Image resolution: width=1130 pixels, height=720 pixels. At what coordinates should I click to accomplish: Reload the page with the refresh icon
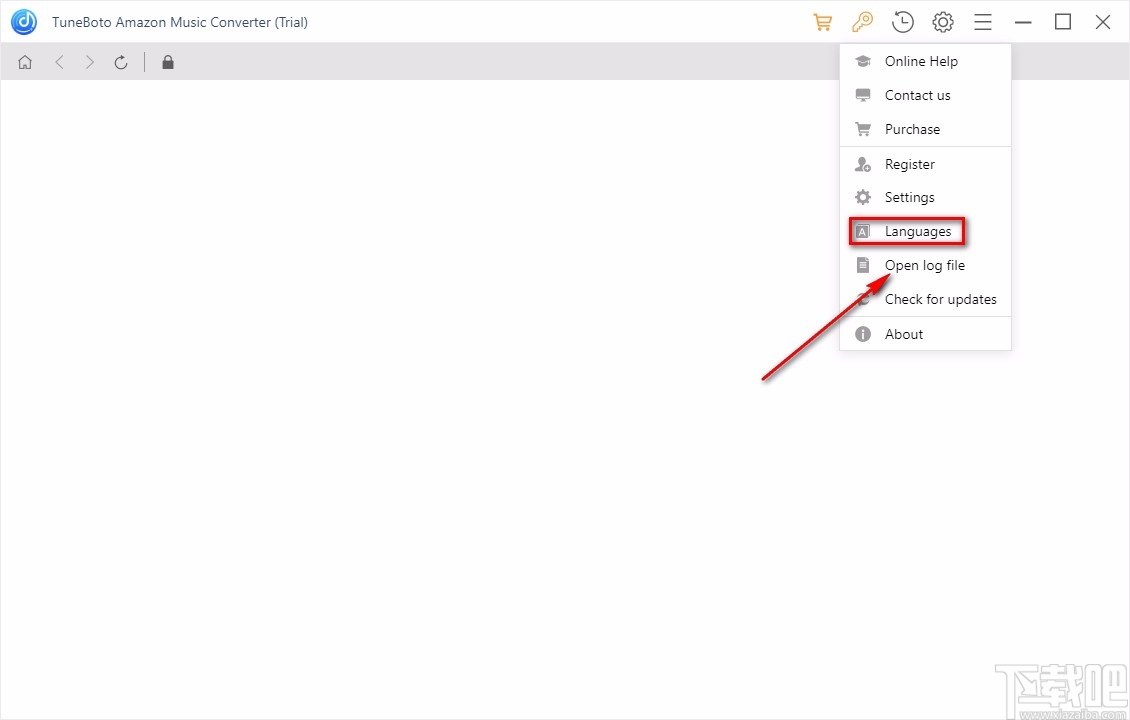pyautogui.click(x=121, y=62)
